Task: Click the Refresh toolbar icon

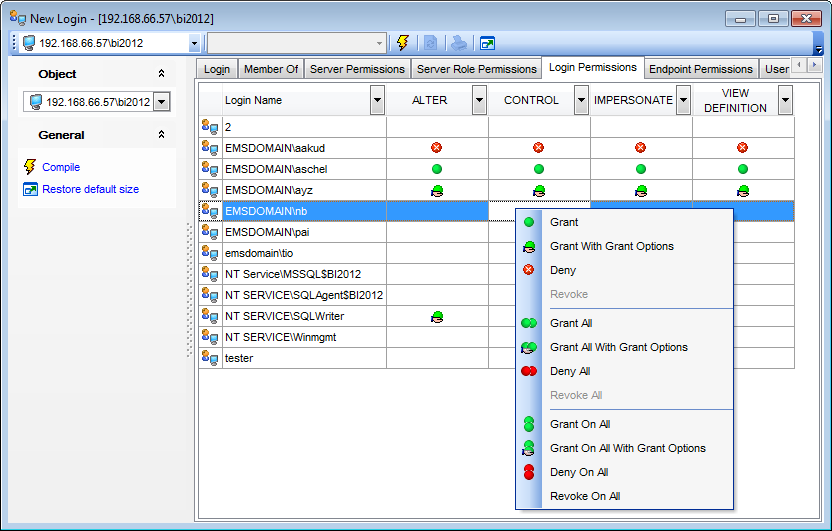Action: (430, 43)
